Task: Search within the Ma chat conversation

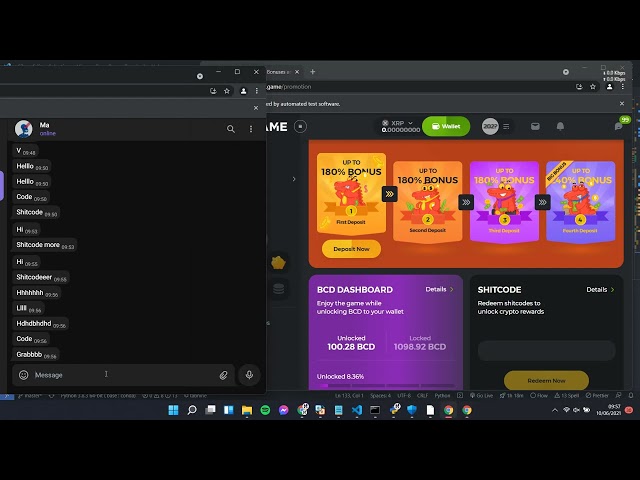Action: click(x=231, y=129)
